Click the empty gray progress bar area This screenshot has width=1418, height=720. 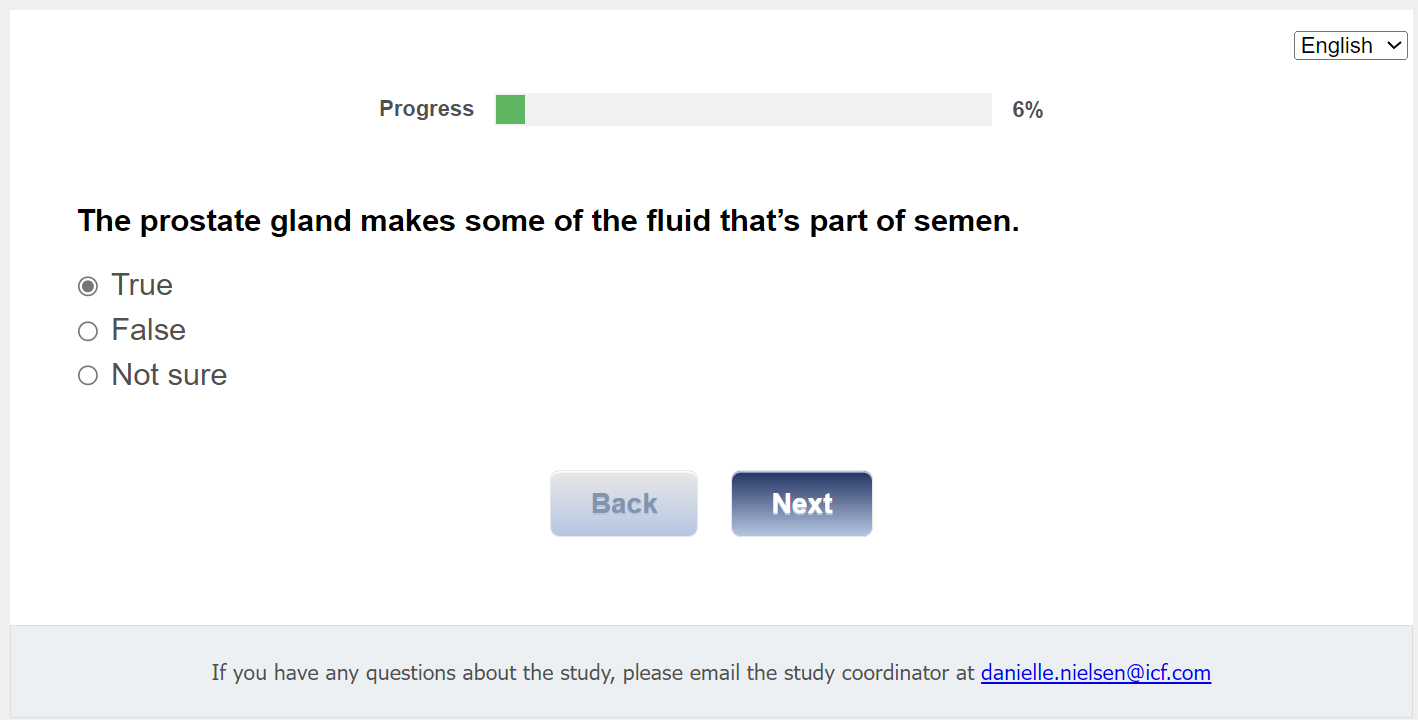tap(758, 110)
